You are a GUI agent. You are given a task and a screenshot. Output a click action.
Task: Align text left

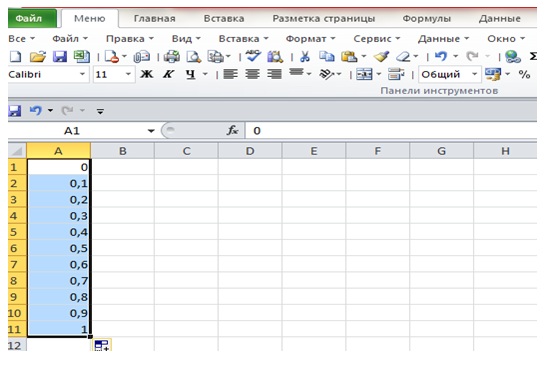coord(230,74)
